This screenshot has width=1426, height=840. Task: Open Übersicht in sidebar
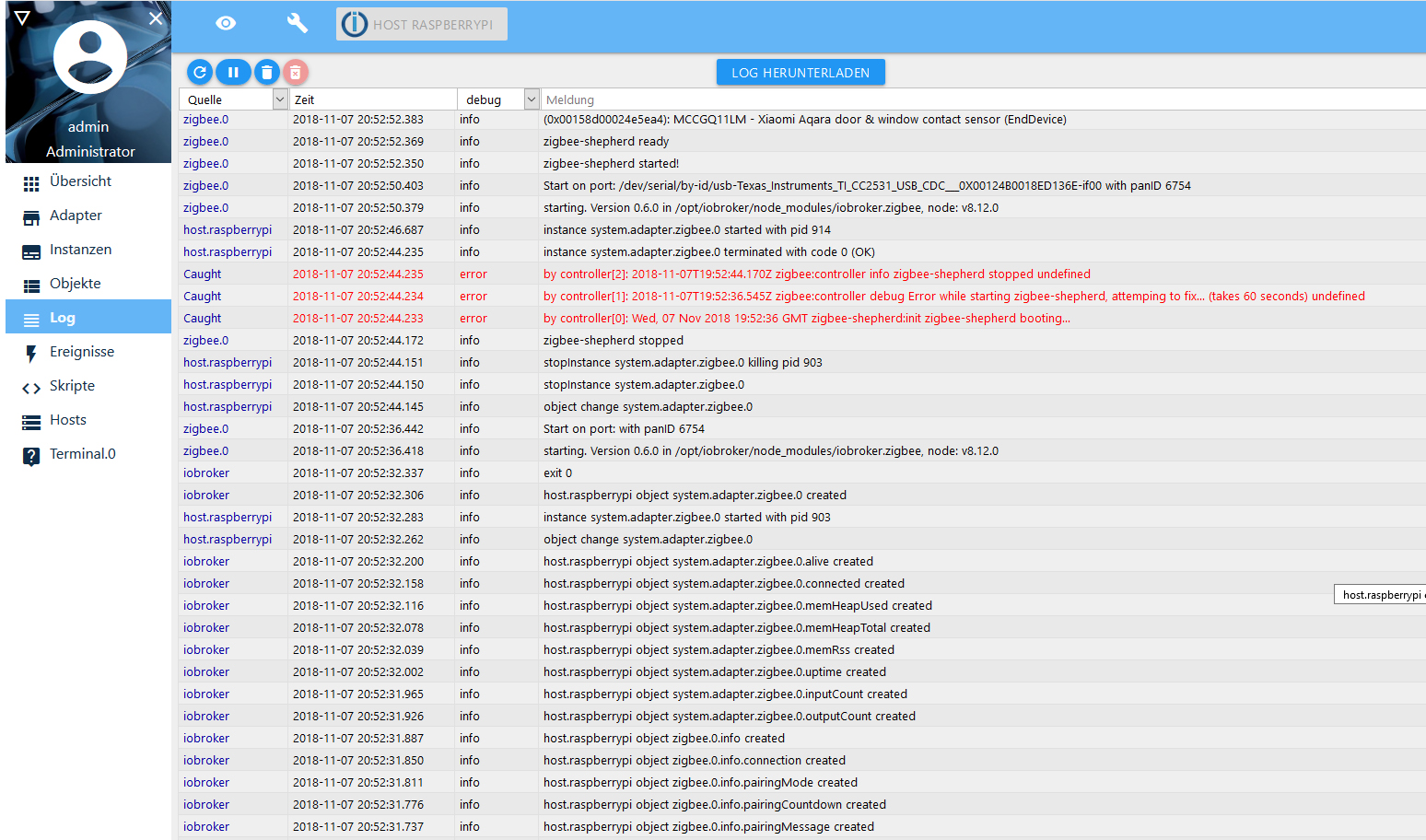(88, 181)
